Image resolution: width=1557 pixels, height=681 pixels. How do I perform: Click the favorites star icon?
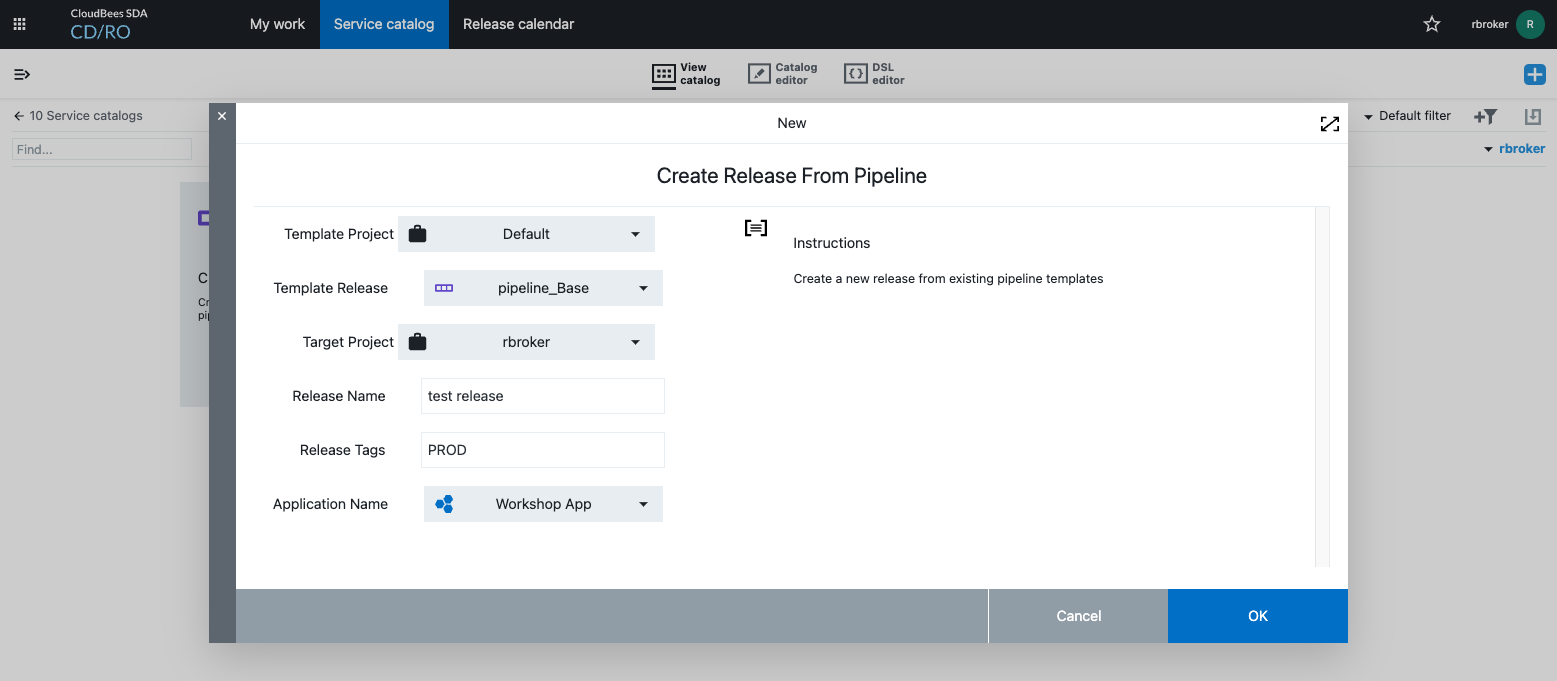point(1431,24)
